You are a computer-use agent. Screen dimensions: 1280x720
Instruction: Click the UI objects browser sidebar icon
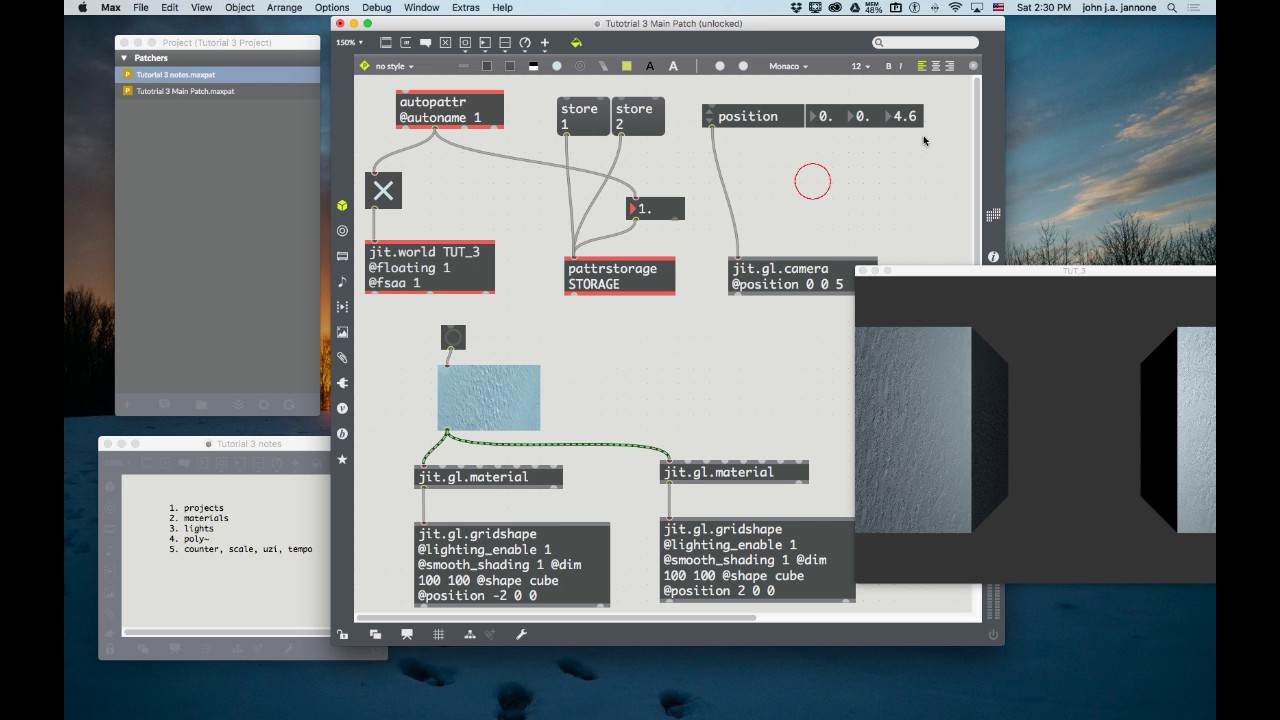[342, 256]
